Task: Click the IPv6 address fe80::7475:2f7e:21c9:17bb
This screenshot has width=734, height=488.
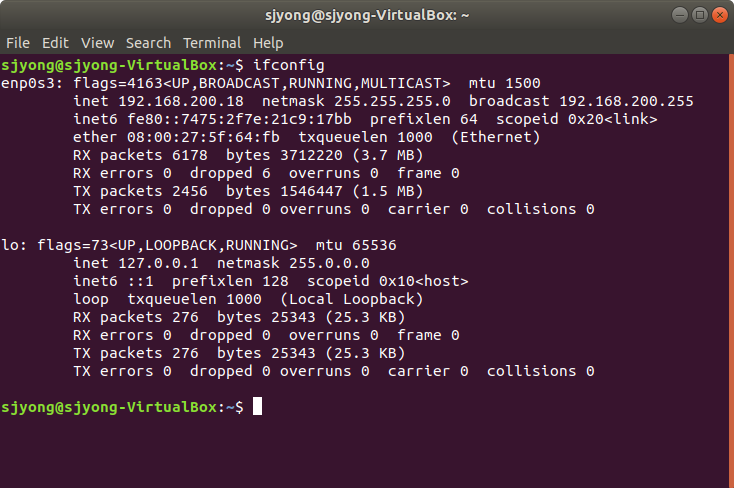Action: click(x=239, y=119)
